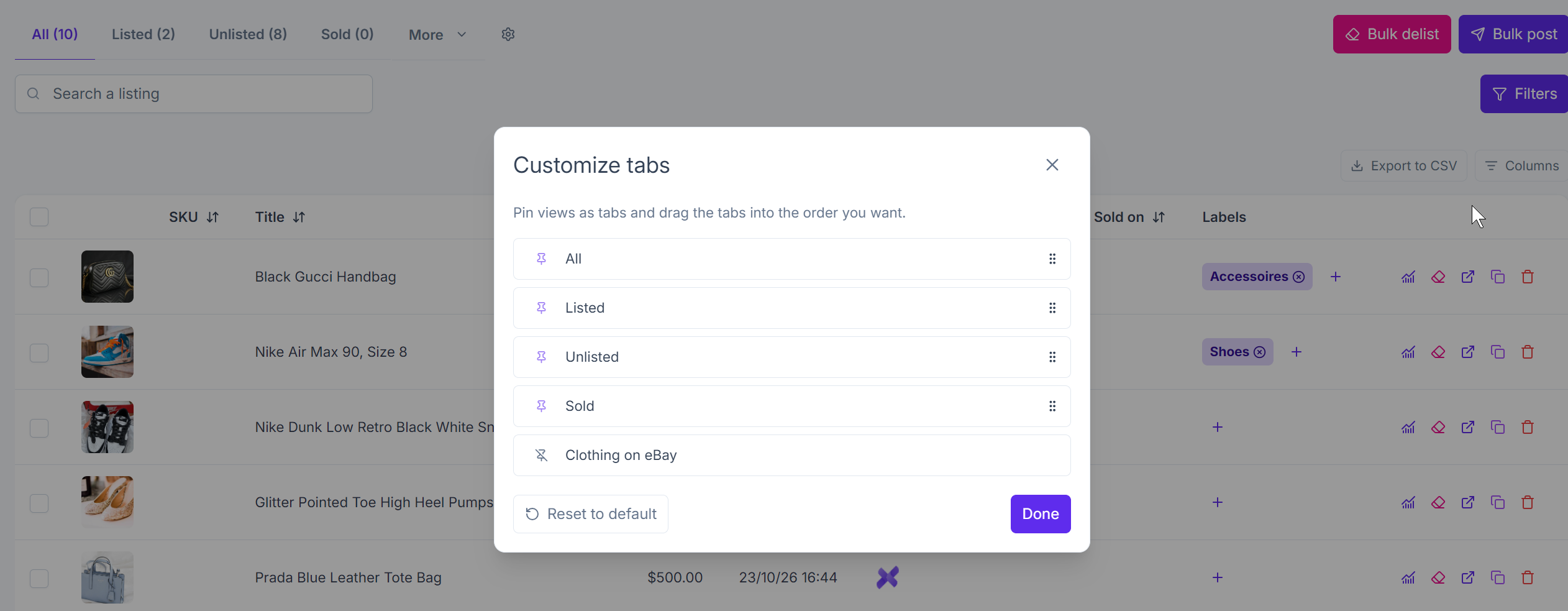
Task: Delete the Prada Blue Leather Tote Bag
Action: point(1528,577)
